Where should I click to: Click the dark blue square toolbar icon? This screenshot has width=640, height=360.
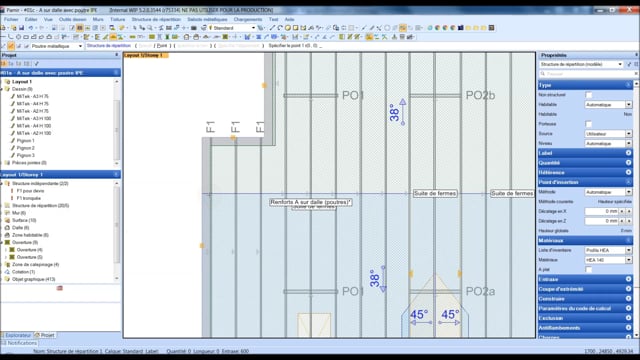click(x=460, y=28)
